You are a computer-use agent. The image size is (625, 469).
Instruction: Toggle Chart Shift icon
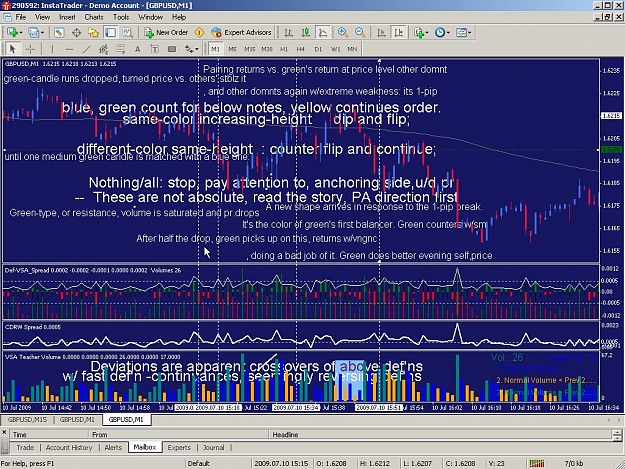click(x=399, y=32)
